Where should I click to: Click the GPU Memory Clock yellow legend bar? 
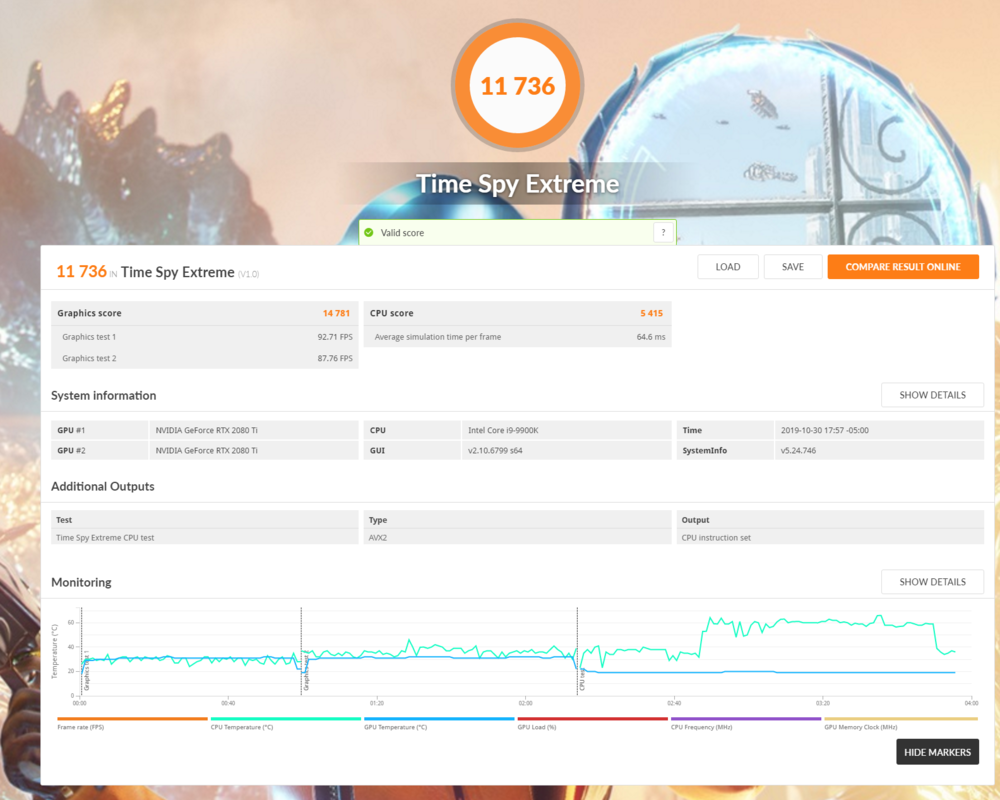(x=900, y=719)
